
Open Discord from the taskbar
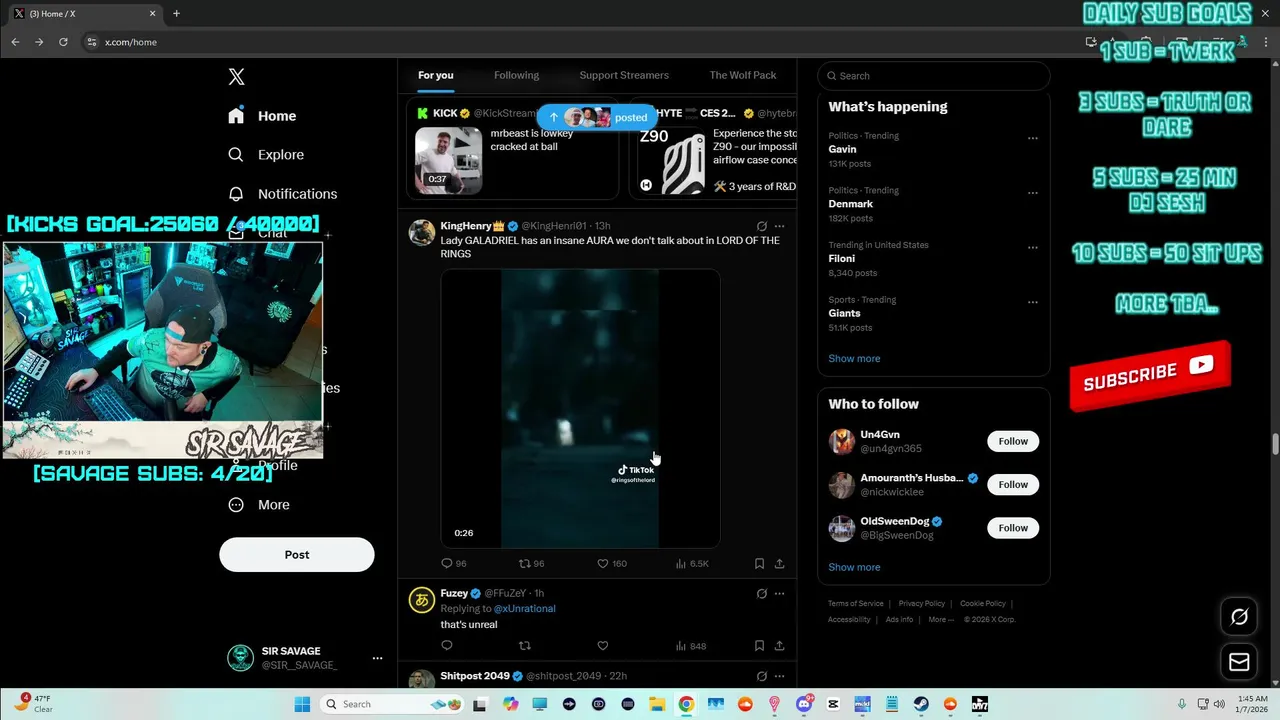[x=804, y=704]
